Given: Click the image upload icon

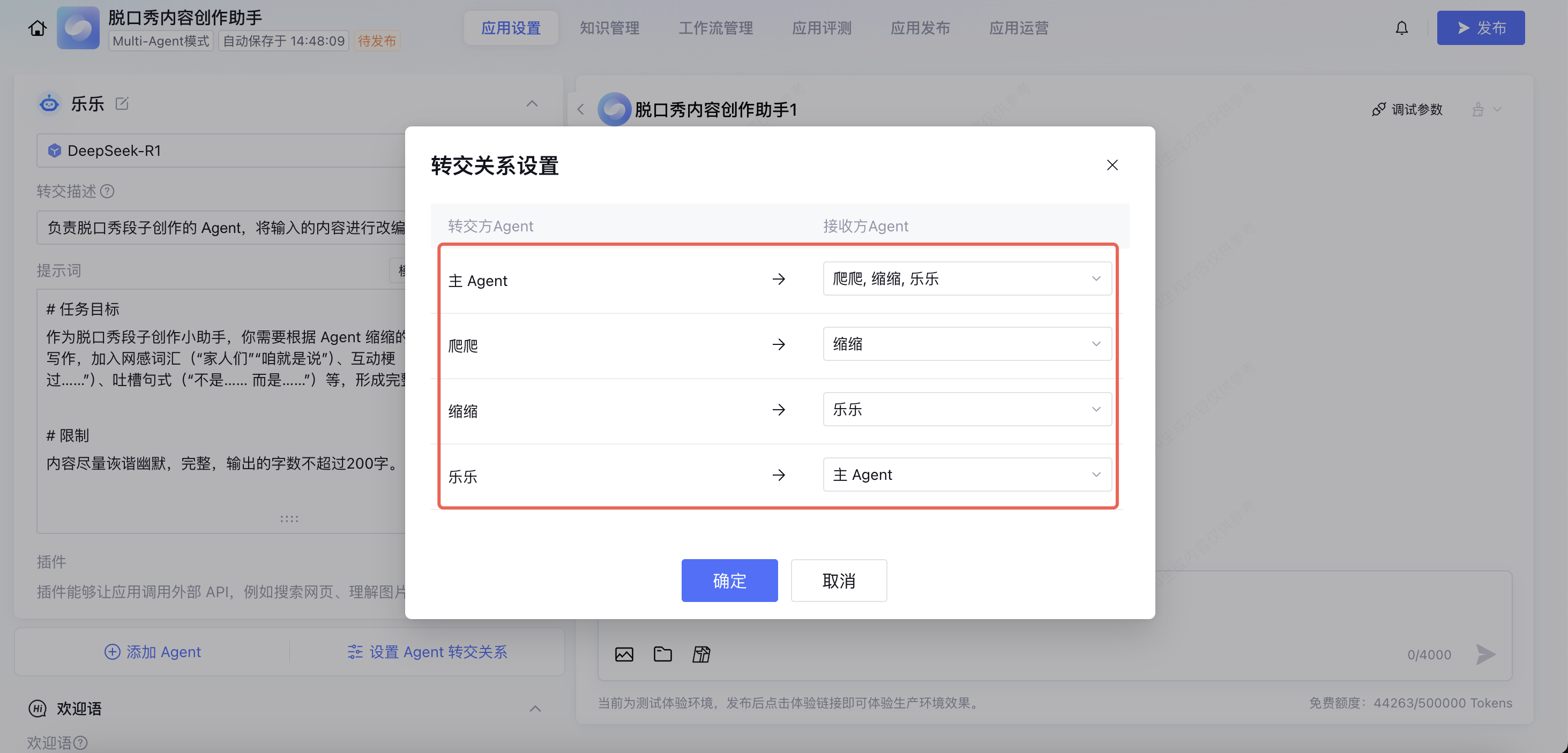Looking at the screenshot, I should pyautogui.click(x=624, y=654).
